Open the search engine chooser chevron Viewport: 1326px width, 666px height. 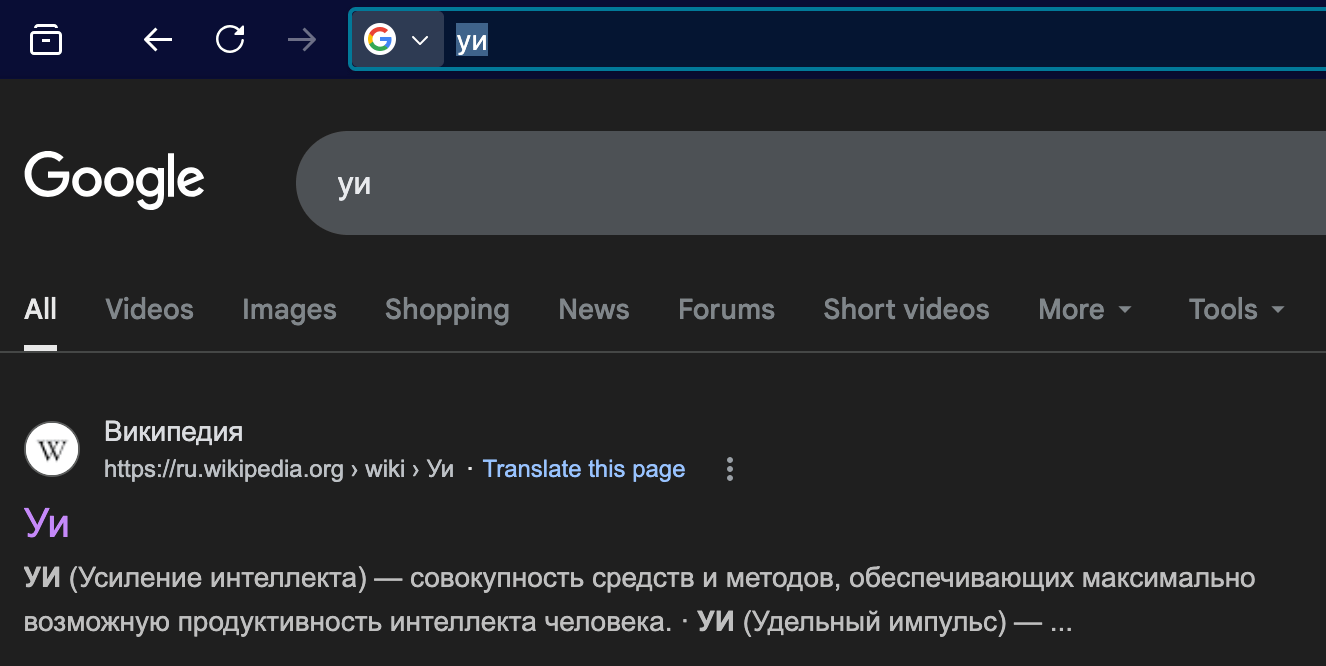[x=419, y=39]
